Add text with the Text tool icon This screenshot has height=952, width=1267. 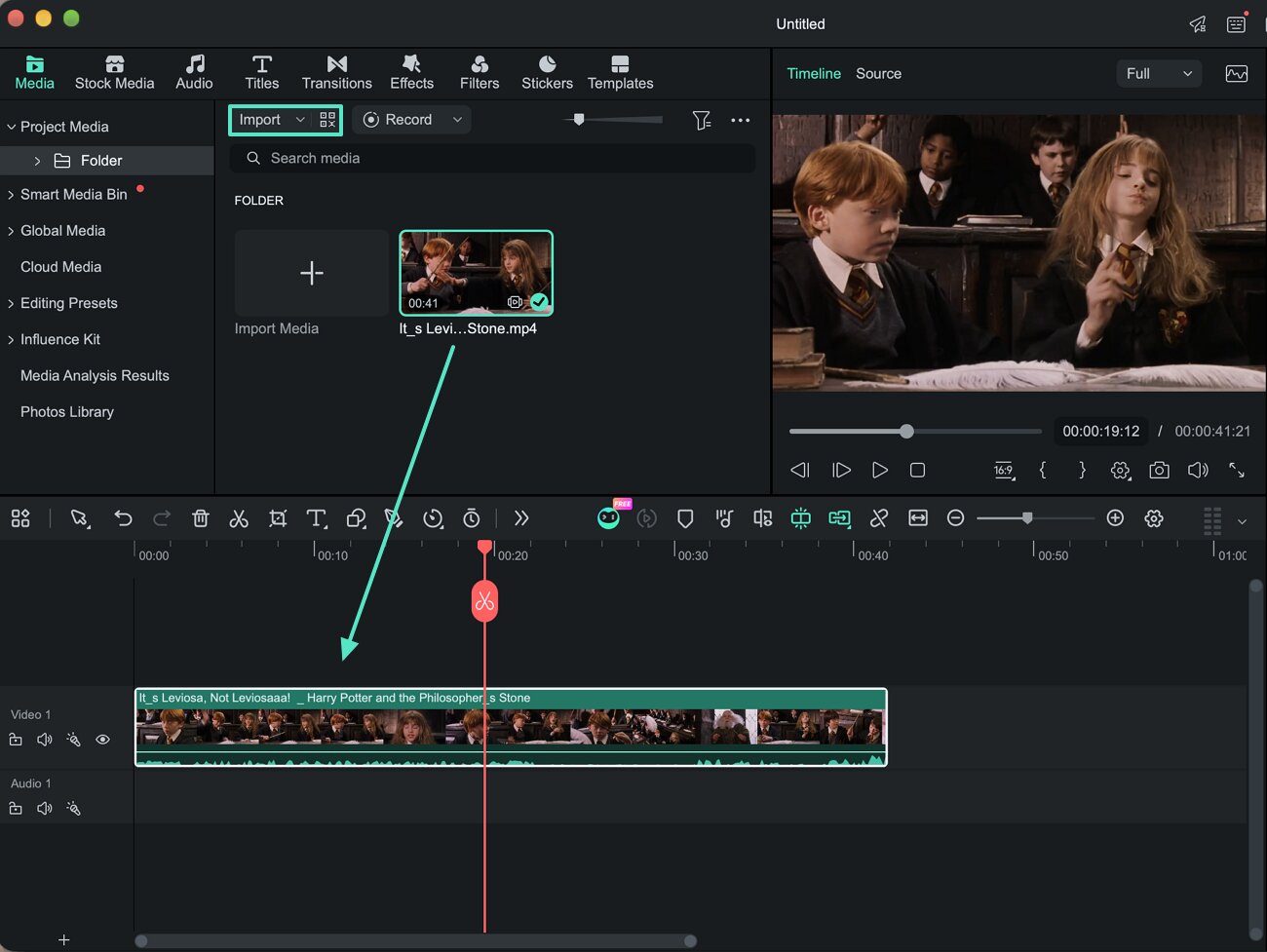click(x=317, y=518)
